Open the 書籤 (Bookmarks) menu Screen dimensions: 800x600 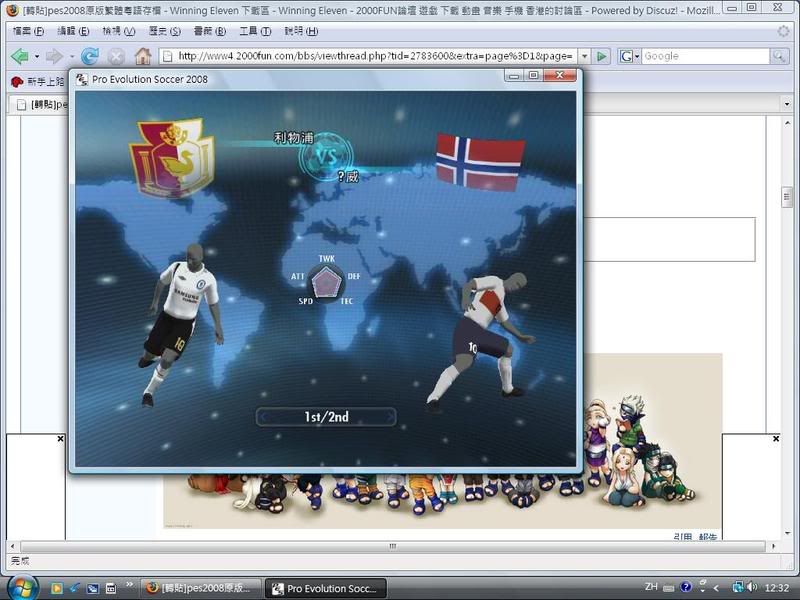[206, 31]
